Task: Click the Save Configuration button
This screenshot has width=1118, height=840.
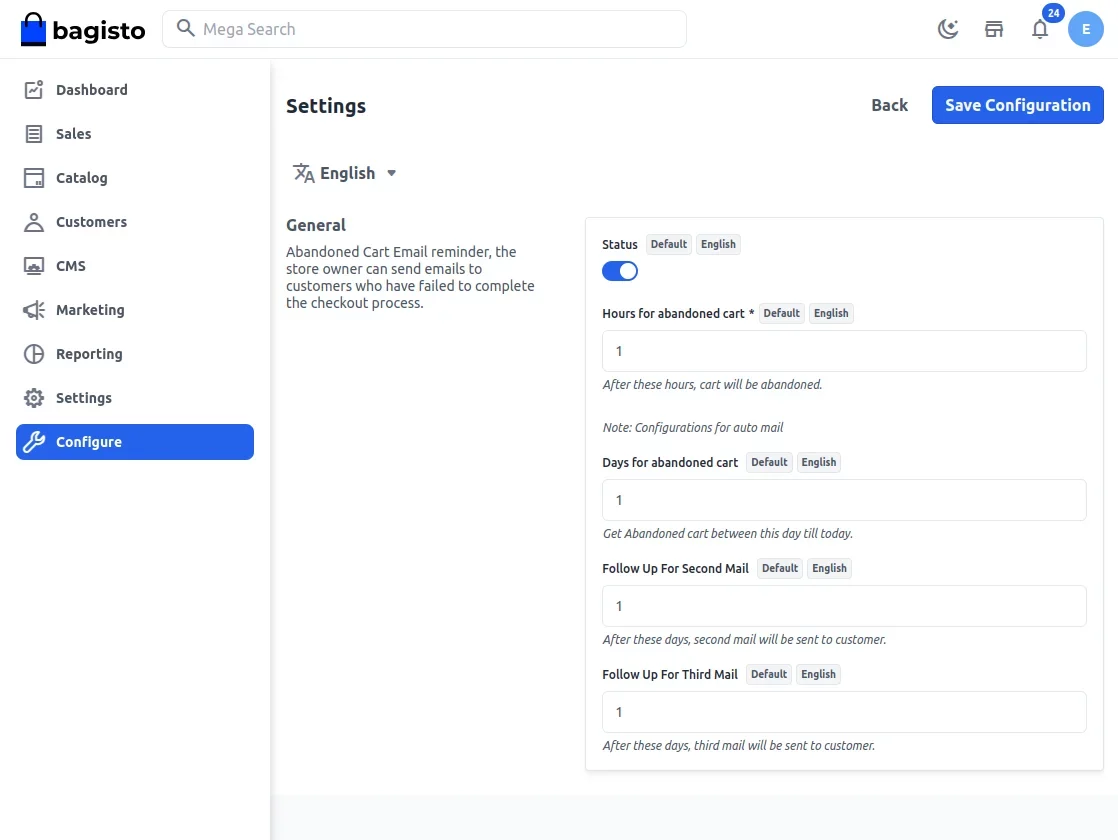Action: [x=1017, y=105]
